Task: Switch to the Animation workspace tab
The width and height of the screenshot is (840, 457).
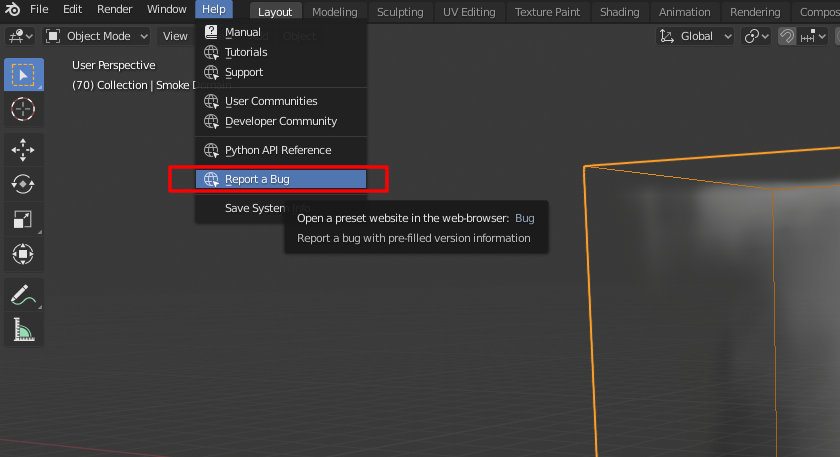Action: 684,12
